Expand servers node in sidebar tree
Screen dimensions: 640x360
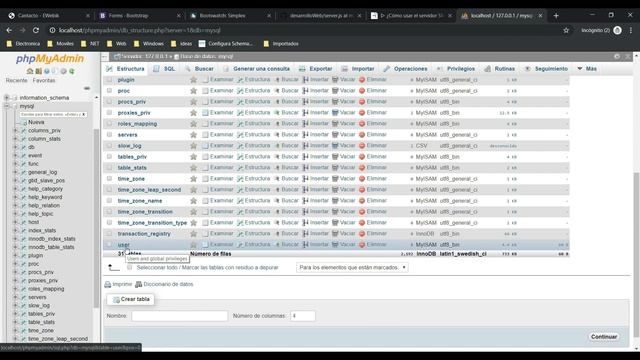tap(16, 297)
